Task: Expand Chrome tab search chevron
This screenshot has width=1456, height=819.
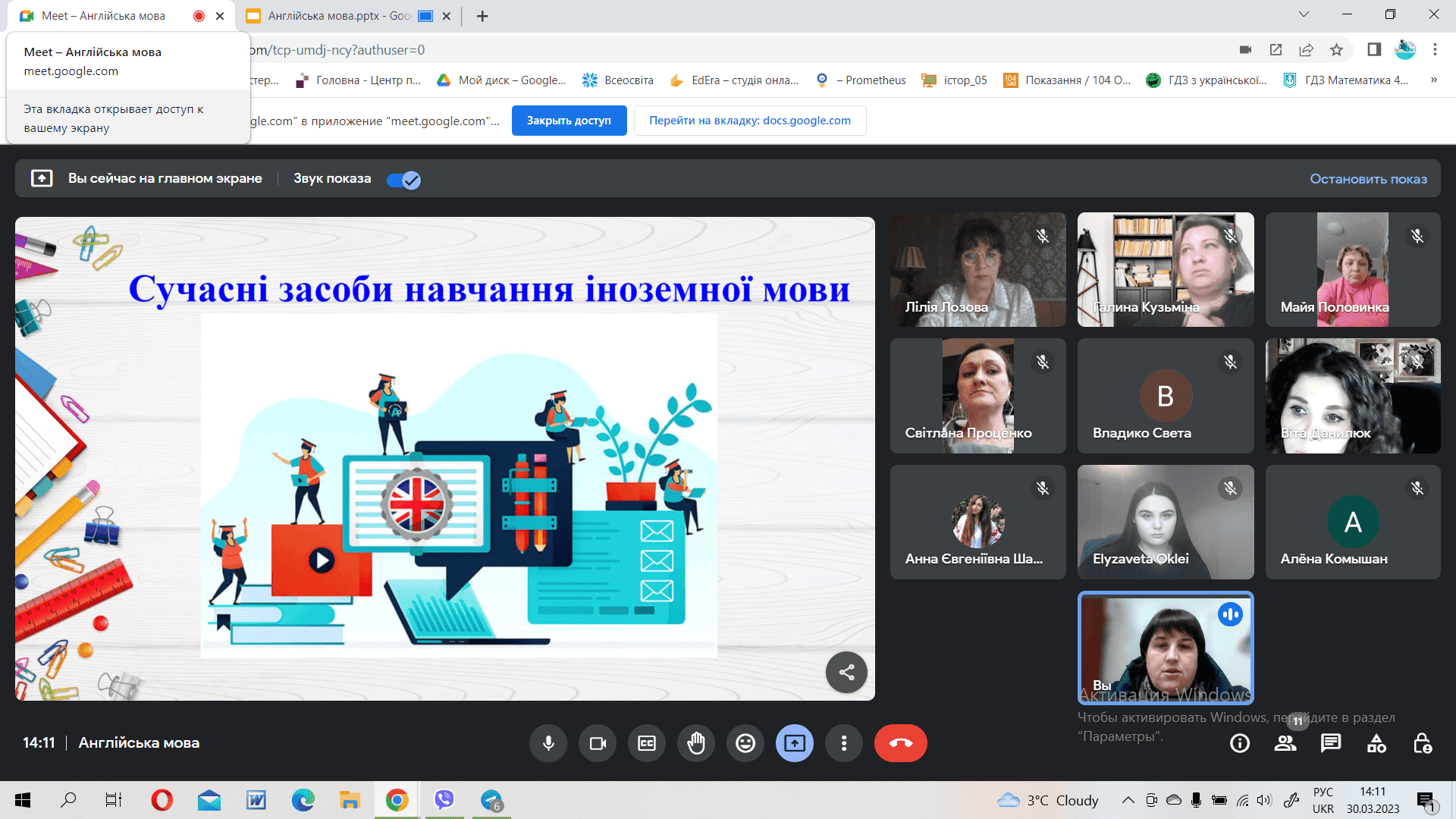Action: (x=1304, y=14)
